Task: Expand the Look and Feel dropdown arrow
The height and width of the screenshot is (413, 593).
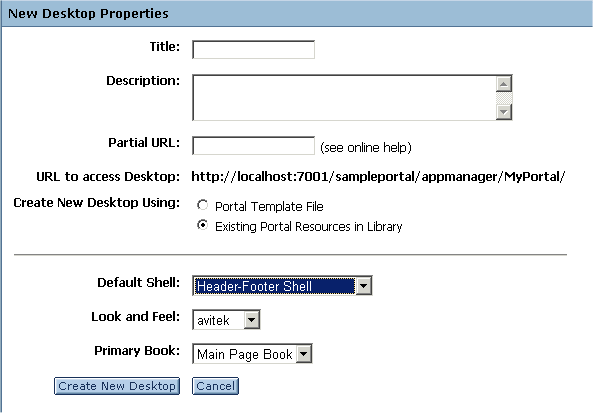Action: click(251, 320)
